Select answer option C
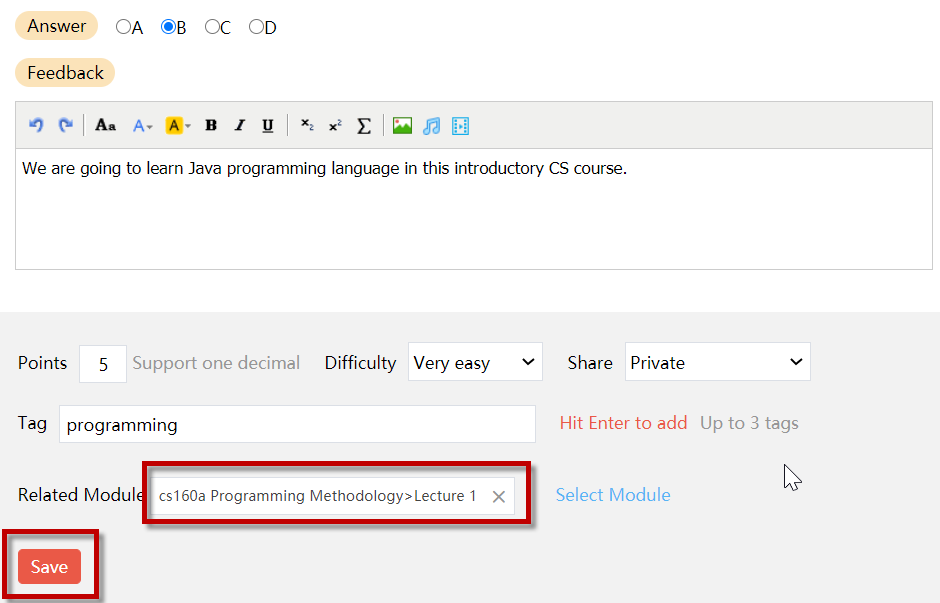Screen dimensions: 940x603 (x=212, y=27)
